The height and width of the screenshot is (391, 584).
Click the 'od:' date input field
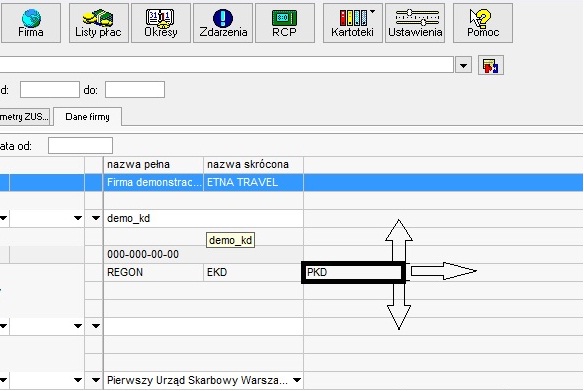[50, 90]
